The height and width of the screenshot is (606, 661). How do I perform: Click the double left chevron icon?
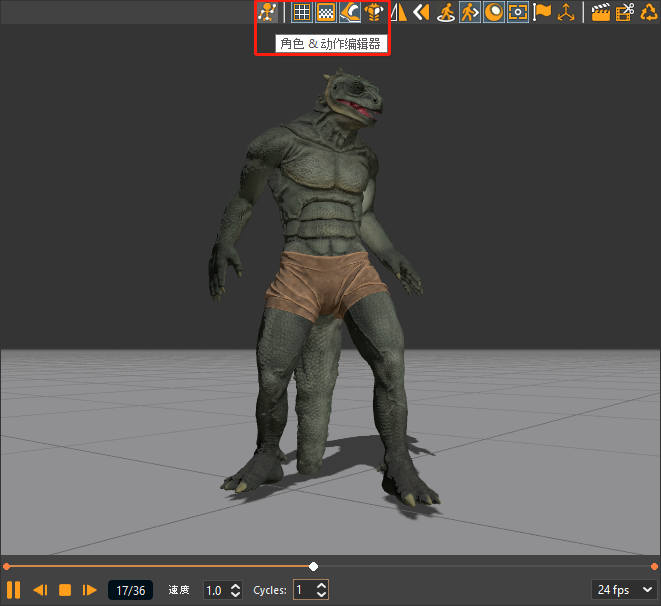click(421, 12)
